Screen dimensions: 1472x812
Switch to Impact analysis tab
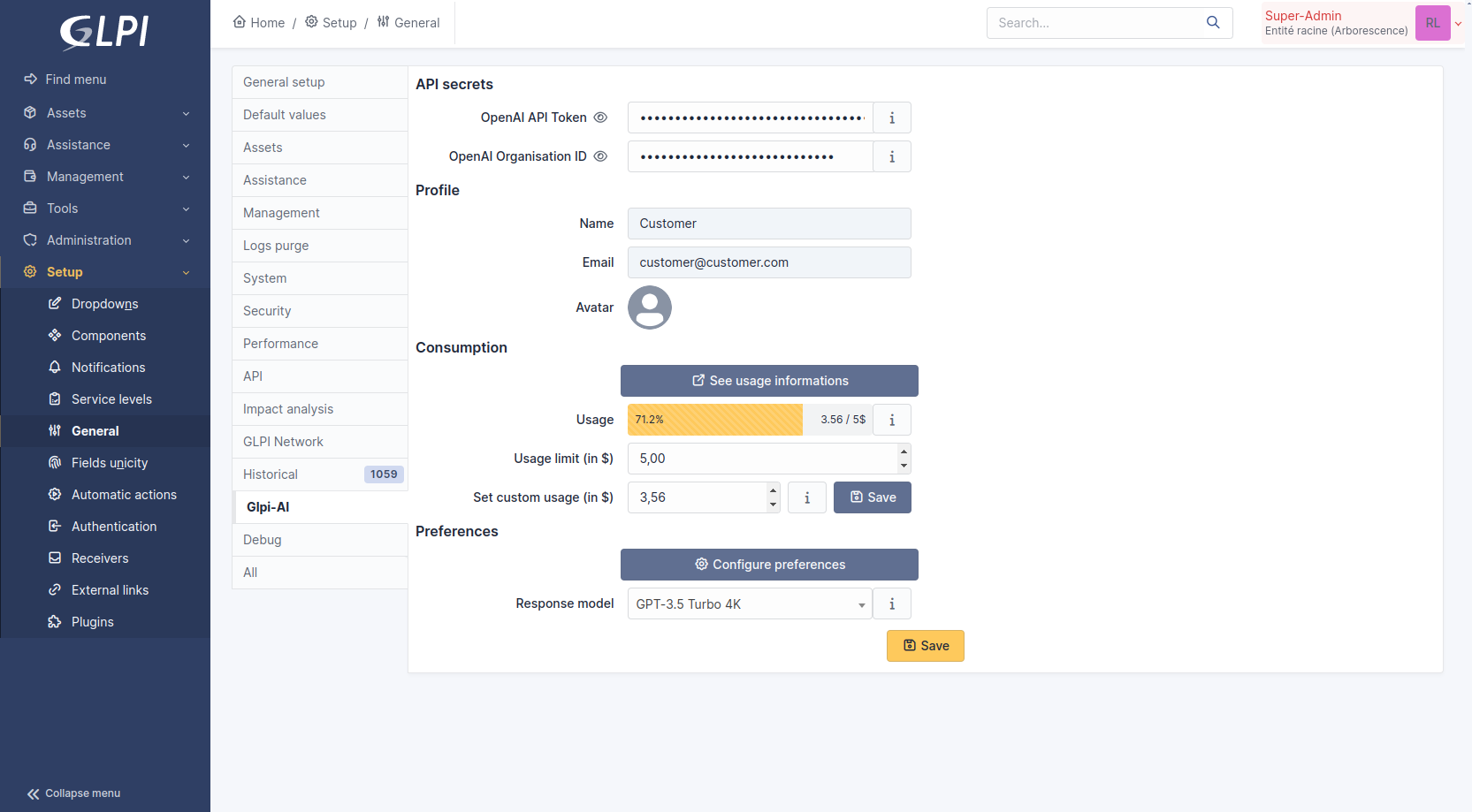tap(320, 409)
